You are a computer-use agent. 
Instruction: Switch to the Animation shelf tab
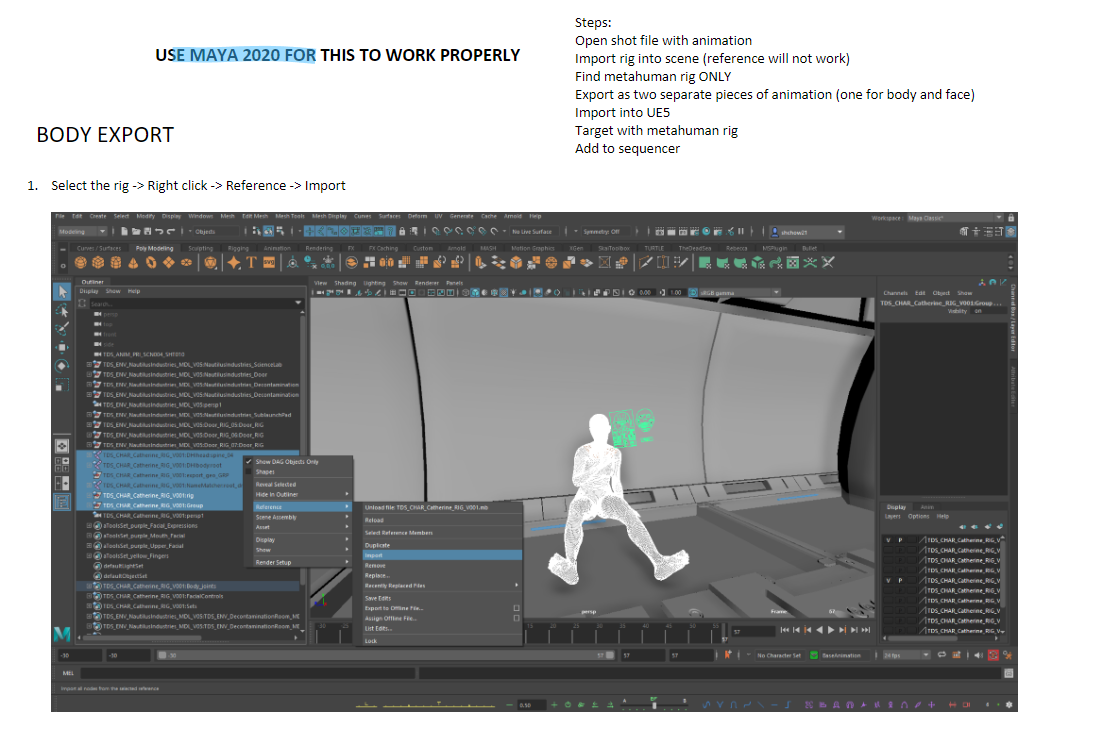coord(277,249)
